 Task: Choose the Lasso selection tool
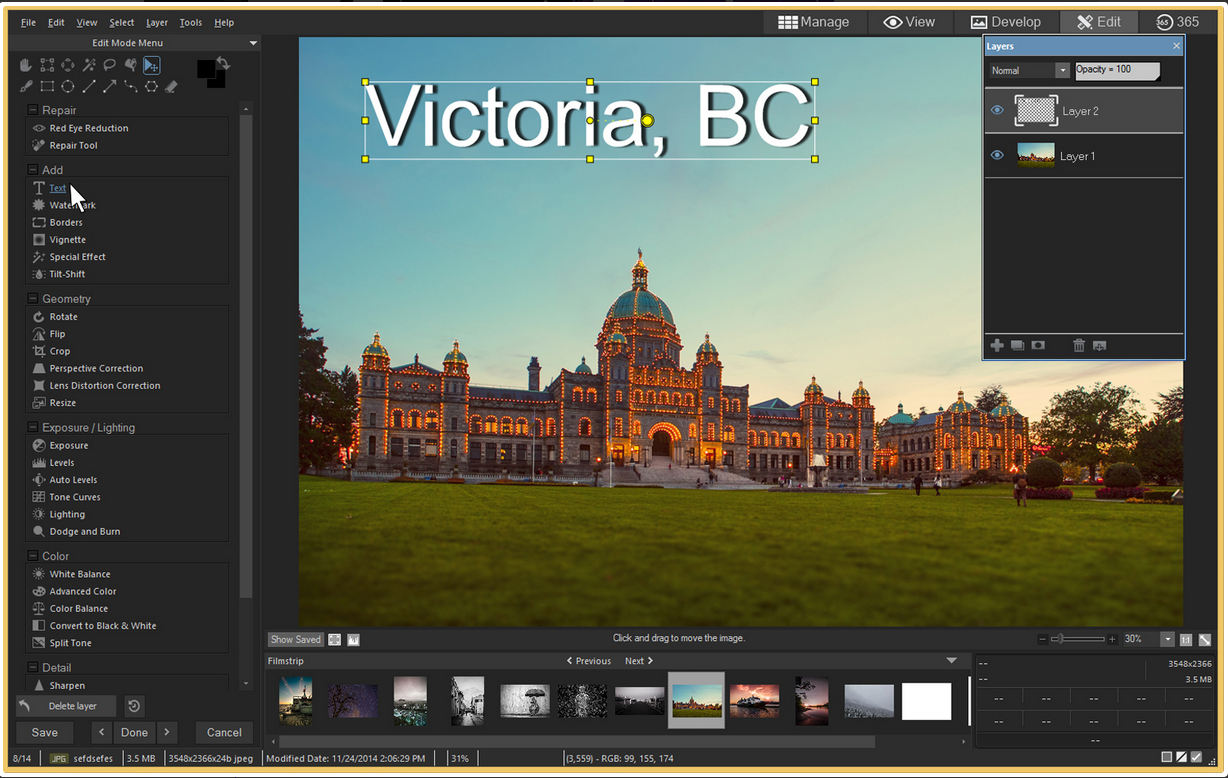(x=110, y=65)
